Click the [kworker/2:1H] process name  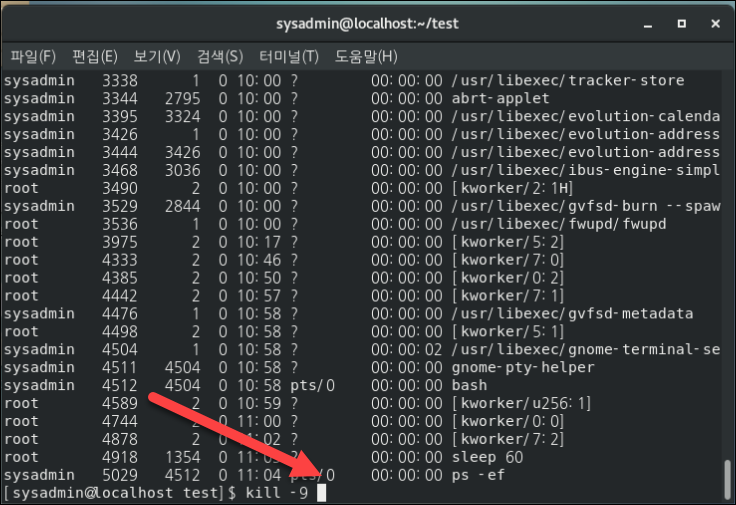[x=512, y=188]
